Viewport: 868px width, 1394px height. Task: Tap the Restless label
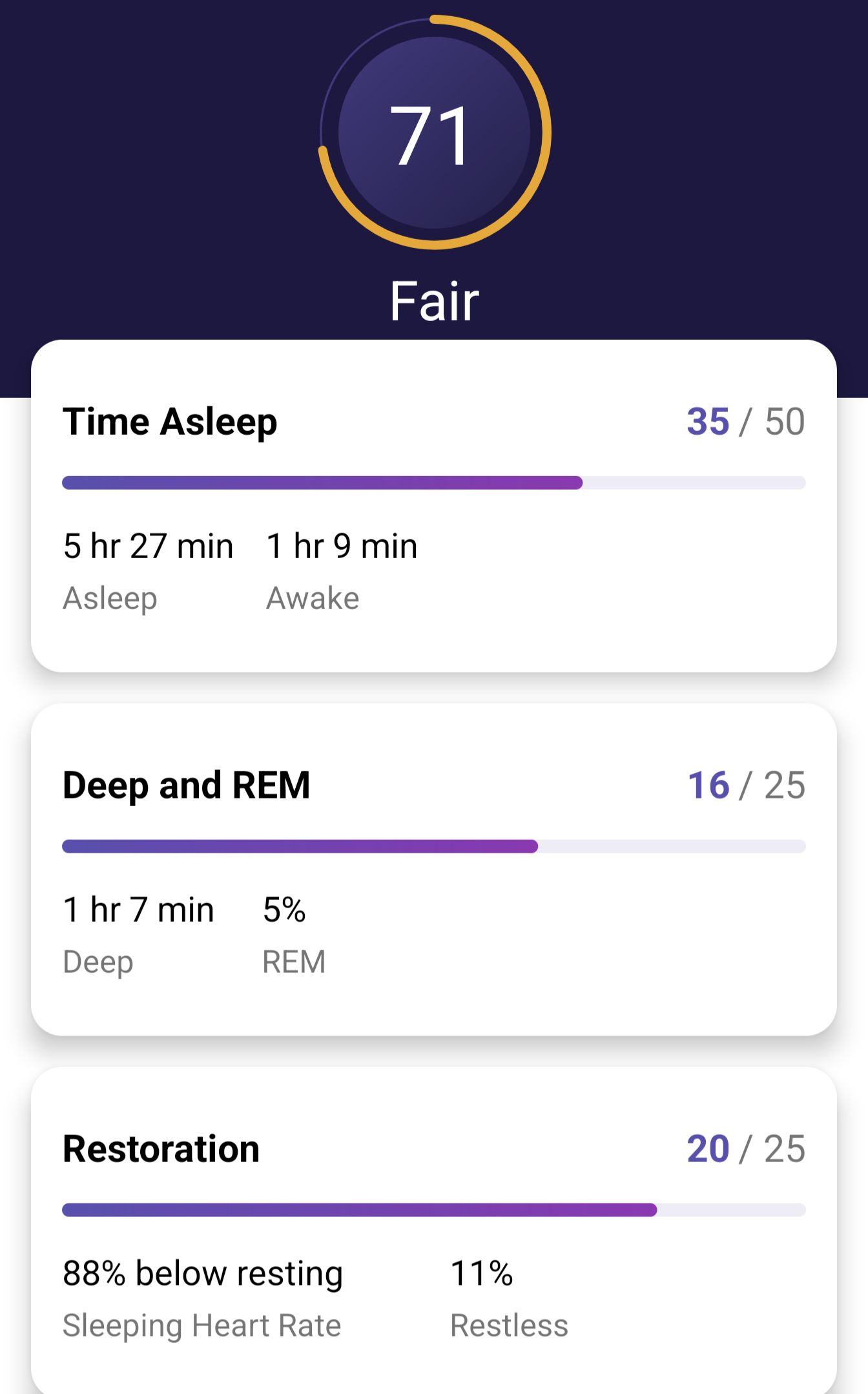pyautogui.click(x=509, y=1326)
